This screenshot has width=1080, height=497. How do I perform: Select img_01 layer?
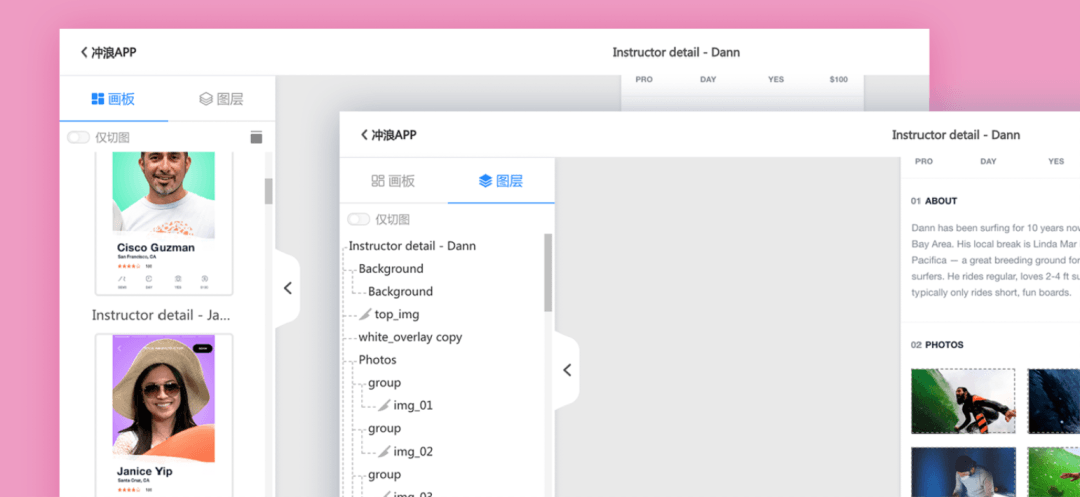point(413,405)
